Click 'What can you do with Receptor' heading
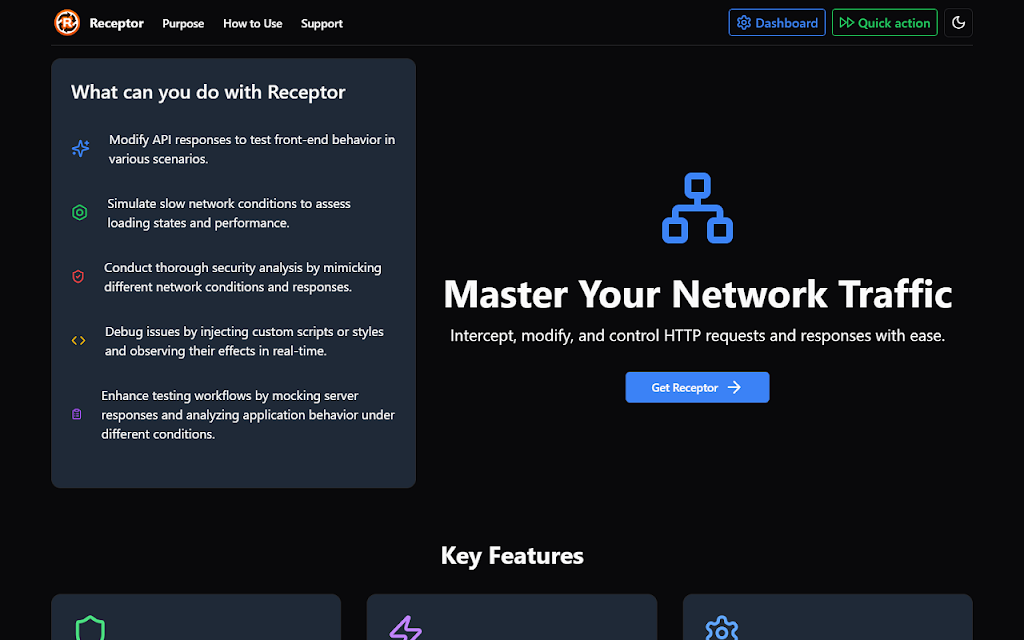1024x640 pixels. (x=208, y=92)
